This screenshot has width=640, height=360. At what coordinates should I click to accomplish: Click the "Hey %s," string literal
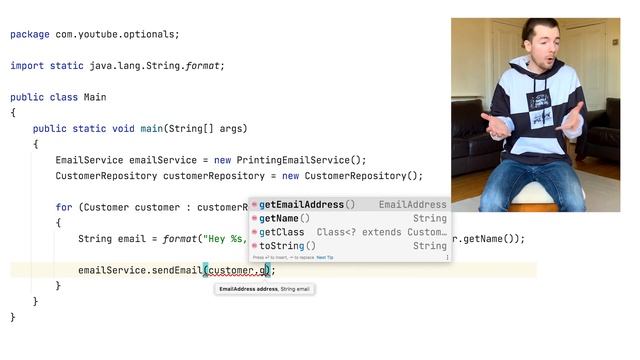[225, 239]
